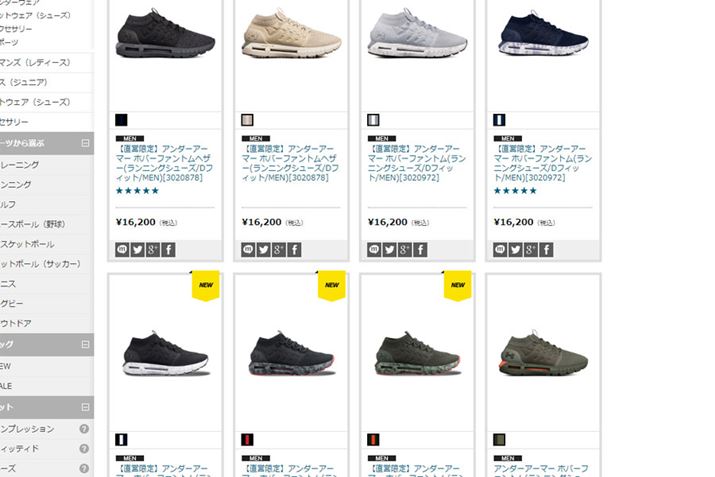Open the beige Hovr Phantom Heather product link
This screenshot has width=715, height=477.
[290, 163]
